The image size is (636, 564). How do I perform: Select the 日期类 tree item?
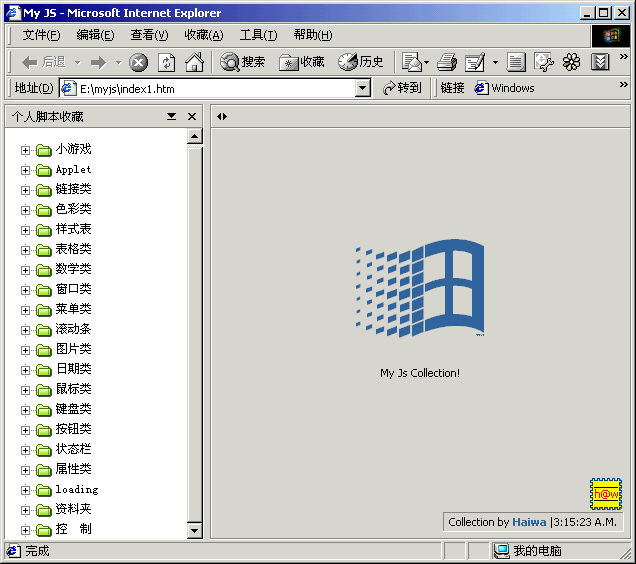pyautogui.click(x=73, y=369)
